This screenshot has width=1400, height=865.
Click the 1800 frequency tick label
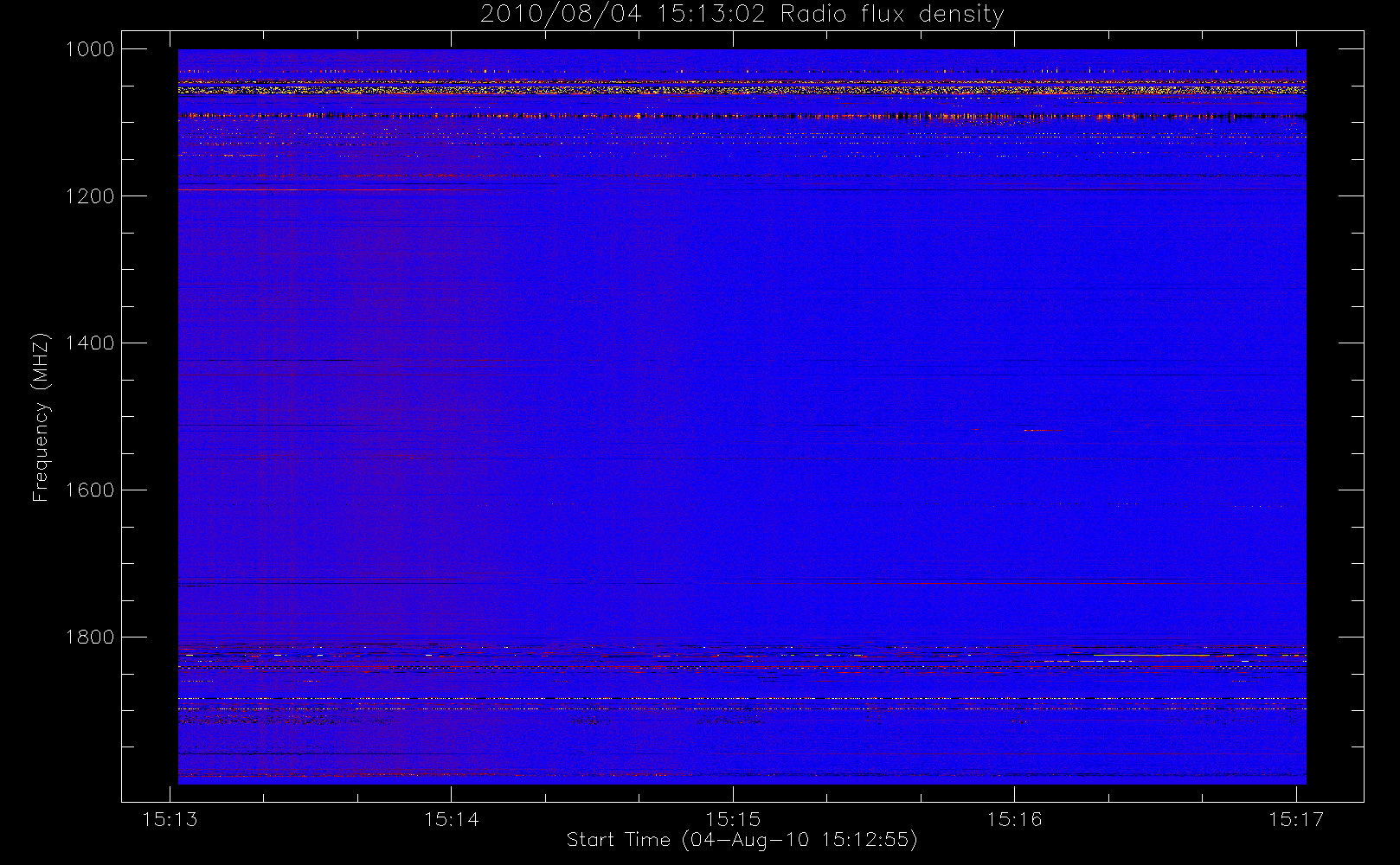coord(91,638)
